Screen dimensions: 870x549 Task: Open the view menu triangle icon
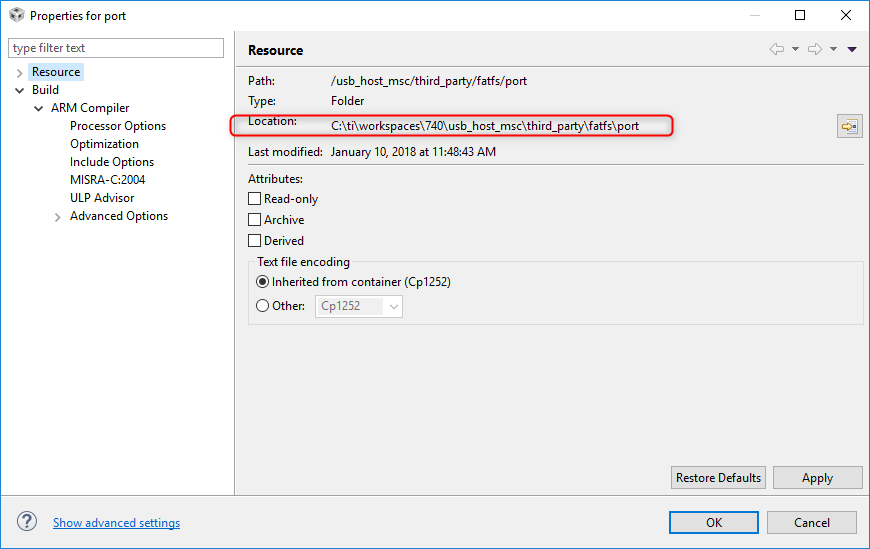pyautogui.click(x=852, y=49)
